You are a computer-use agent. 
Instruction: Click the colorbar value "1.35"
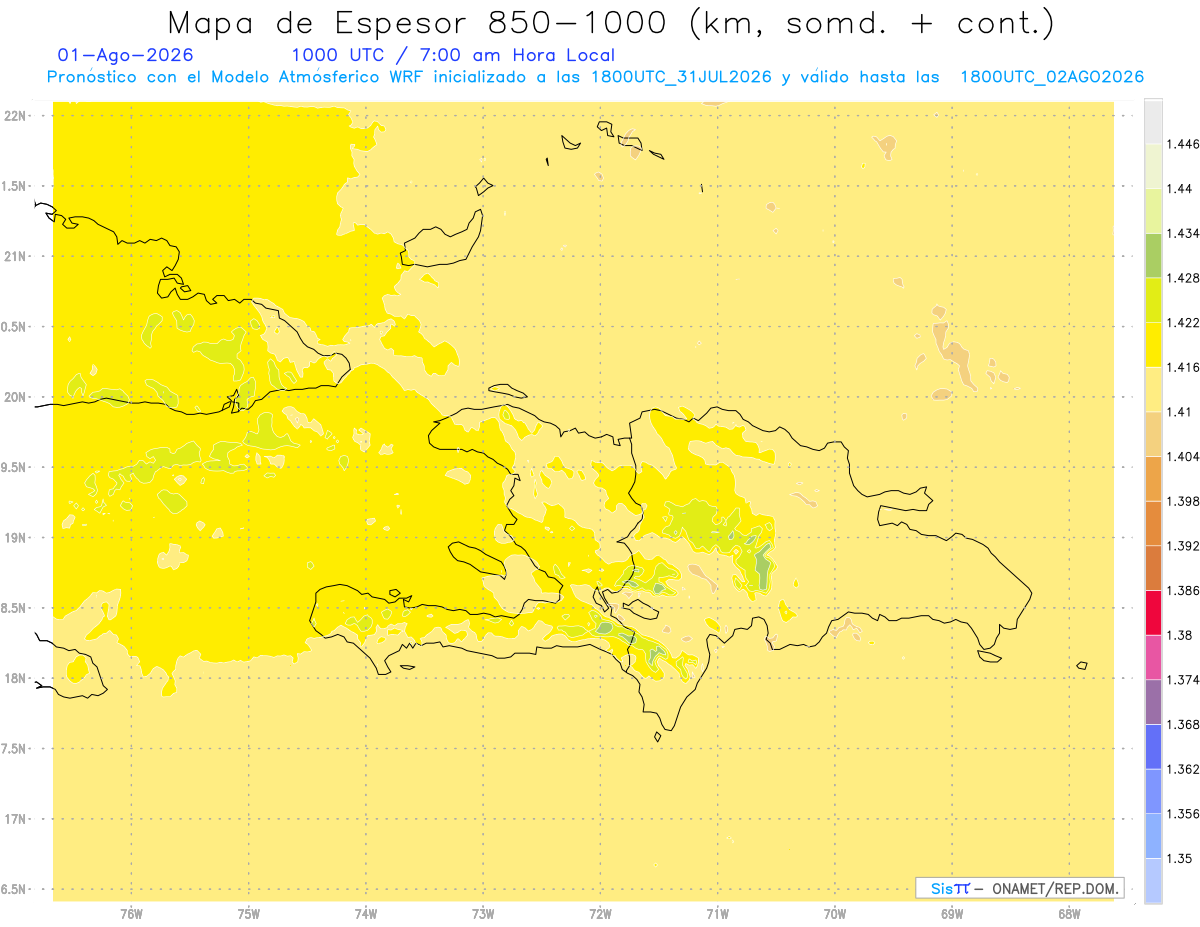pyautogui.click(x=1180, y=858)
